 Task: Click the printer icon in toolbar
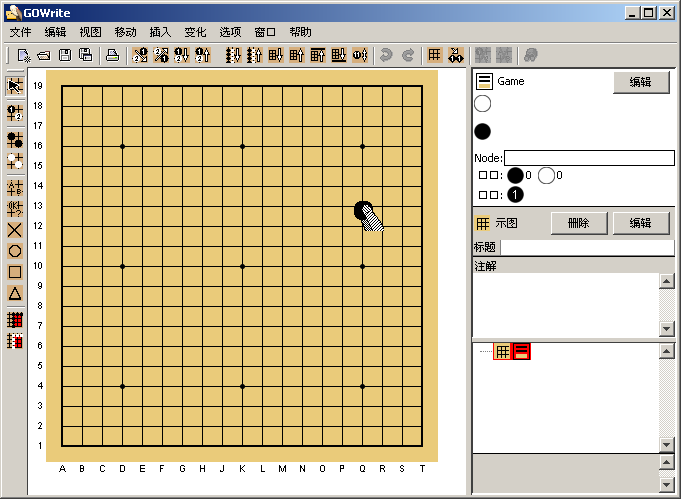[x=113, y=55]
